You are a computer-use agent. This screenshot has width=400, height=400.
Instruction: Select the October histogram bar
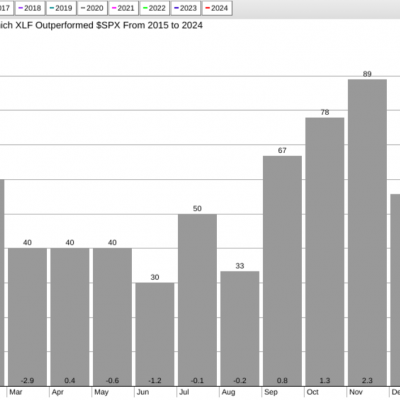(x=325, y=252)
